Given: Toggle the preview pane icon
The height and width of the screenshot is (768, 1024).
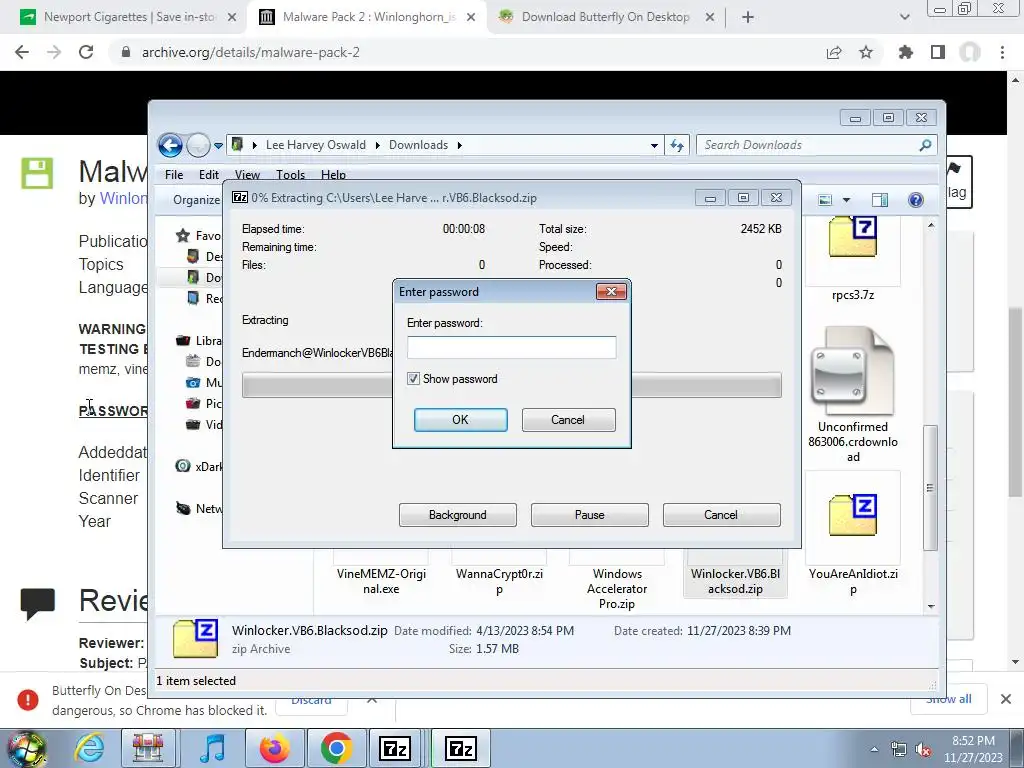Looking at the screenshot, I should pos(880,200).
